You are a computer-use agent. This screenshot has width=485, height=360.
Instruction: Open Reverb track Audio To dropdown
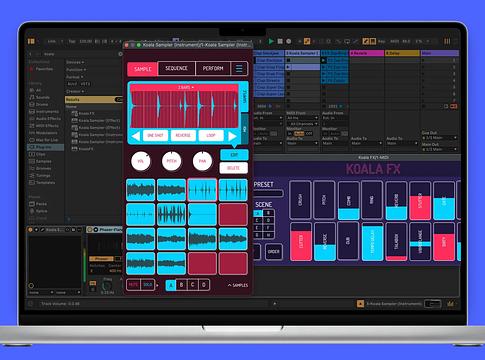tap(366, 143)
